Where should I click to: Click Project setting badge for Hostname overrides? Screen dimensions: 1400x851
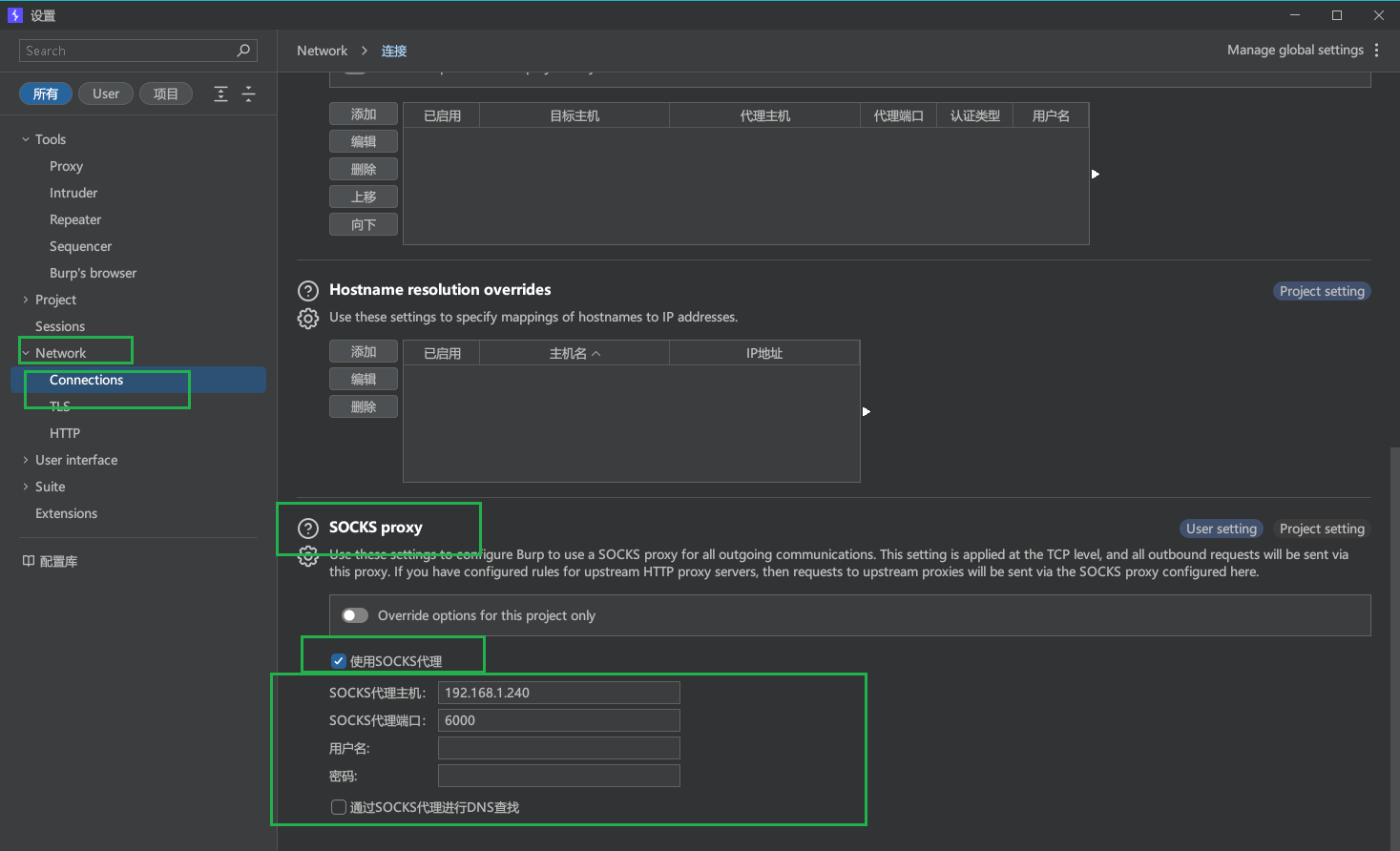click(x=1322, y=291)
